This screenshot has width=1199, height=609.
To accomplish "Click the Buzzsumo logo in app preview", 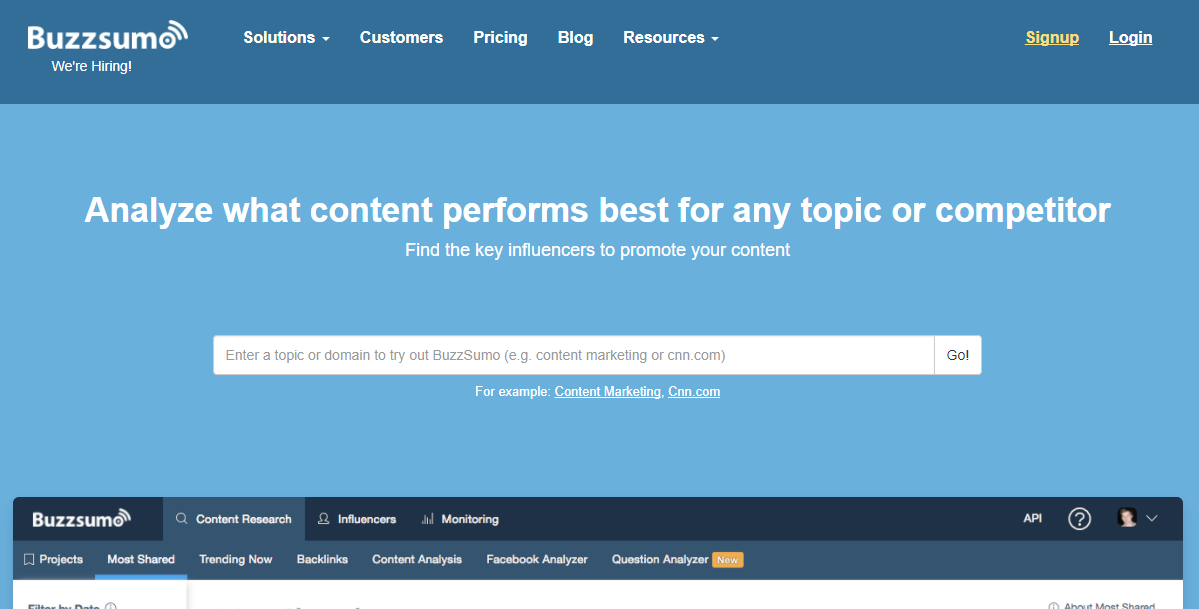I will click(82, 519).
